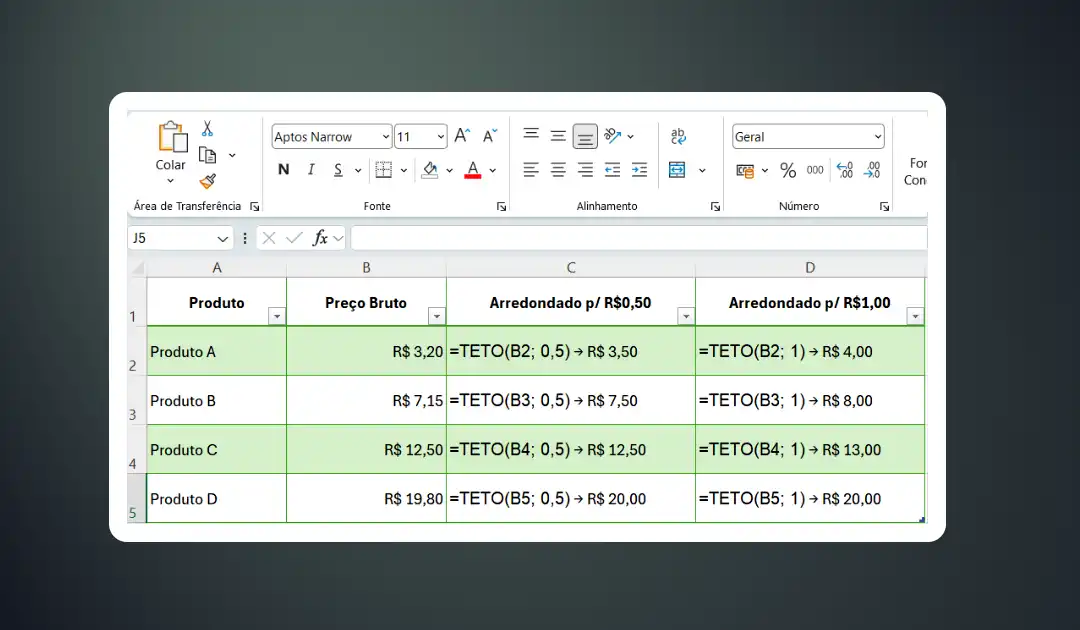Click the Colar paste icon
This screenshot has height=630, width=1080.
172,136
